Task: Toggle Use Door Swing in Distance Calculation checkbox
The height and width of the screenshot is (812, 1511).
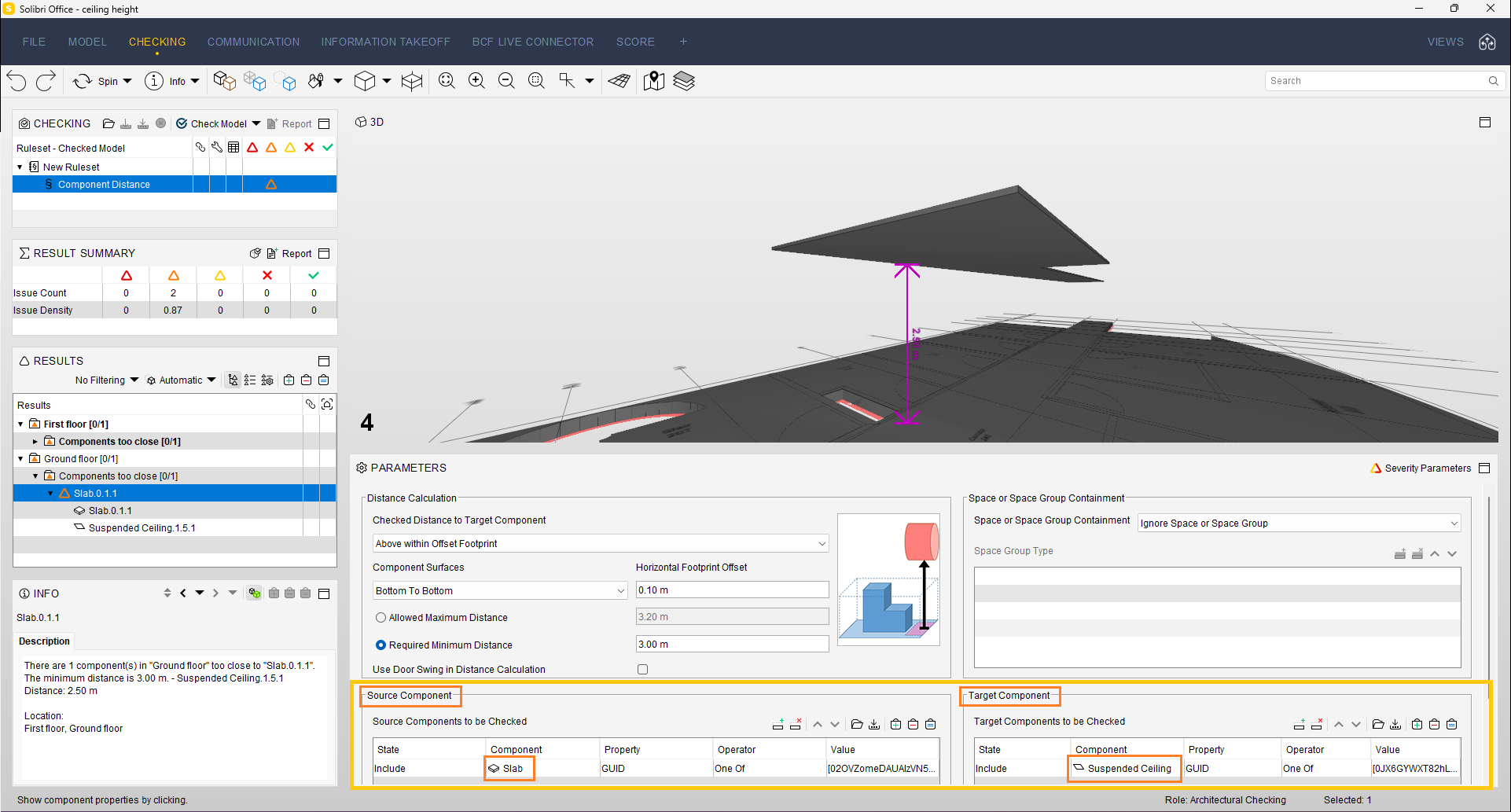Action: click(x=642, y=669)
